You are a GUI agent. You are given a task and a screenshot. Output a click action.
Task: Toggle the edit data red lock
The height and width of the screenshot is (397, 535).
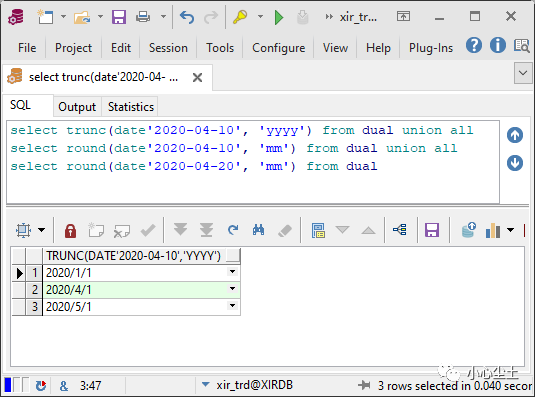[x=70, y=231]
